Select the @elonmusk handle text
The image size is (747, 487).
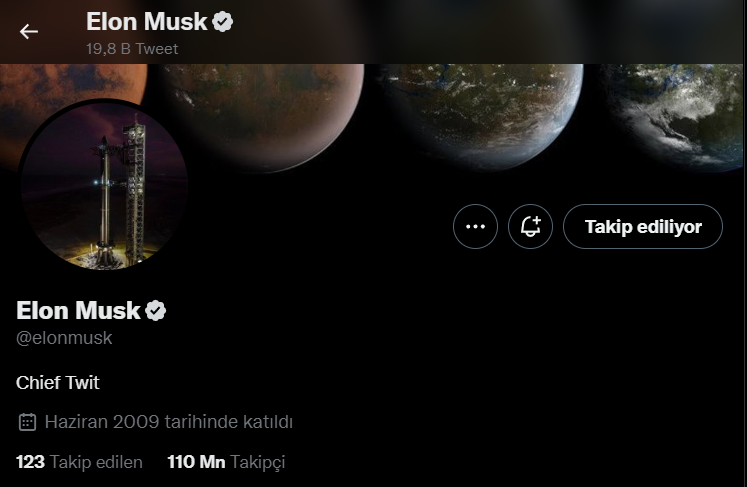65,338
